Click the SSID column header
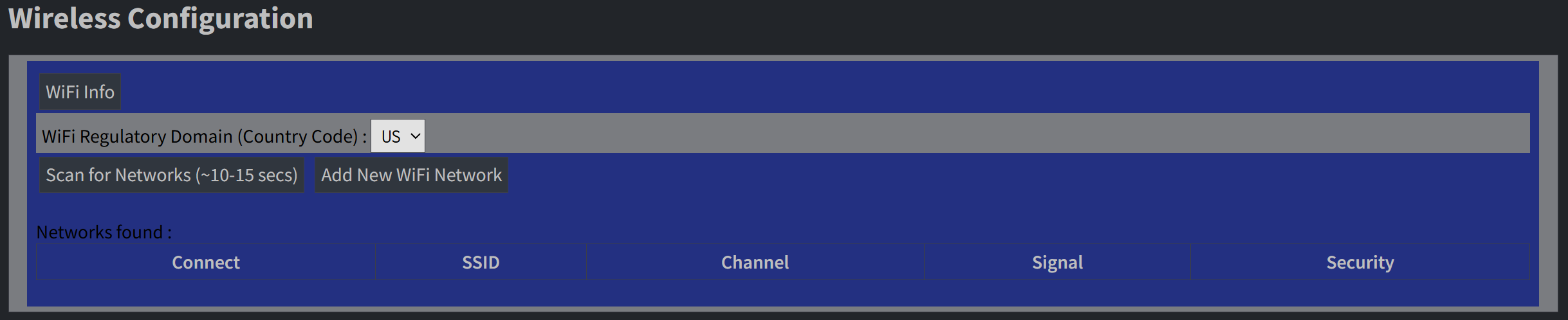Screen dimensions: 1568x320 tap(481, 262)
